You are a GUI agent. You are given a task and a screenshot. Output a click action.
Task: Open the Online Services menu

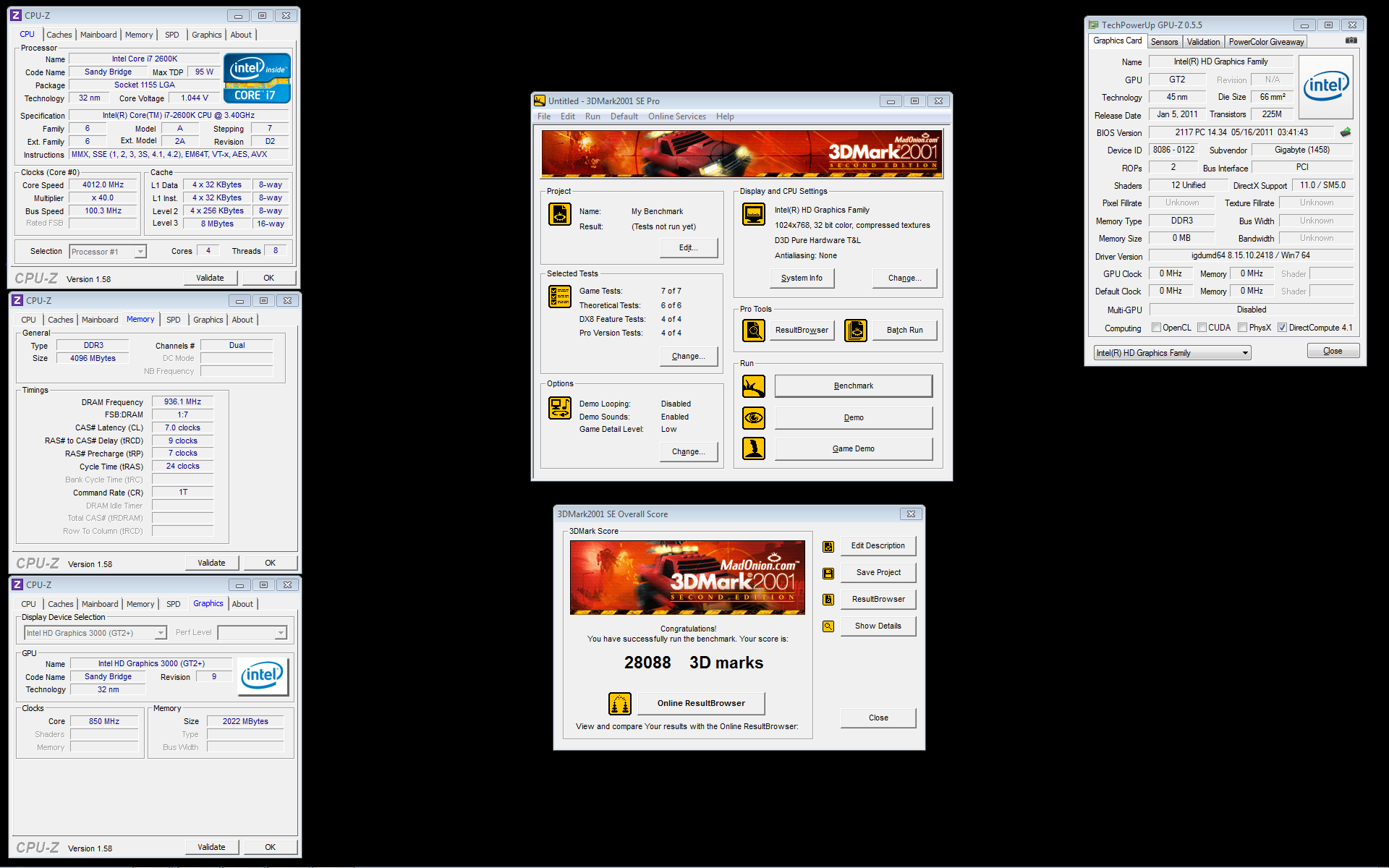pos(677,116)
